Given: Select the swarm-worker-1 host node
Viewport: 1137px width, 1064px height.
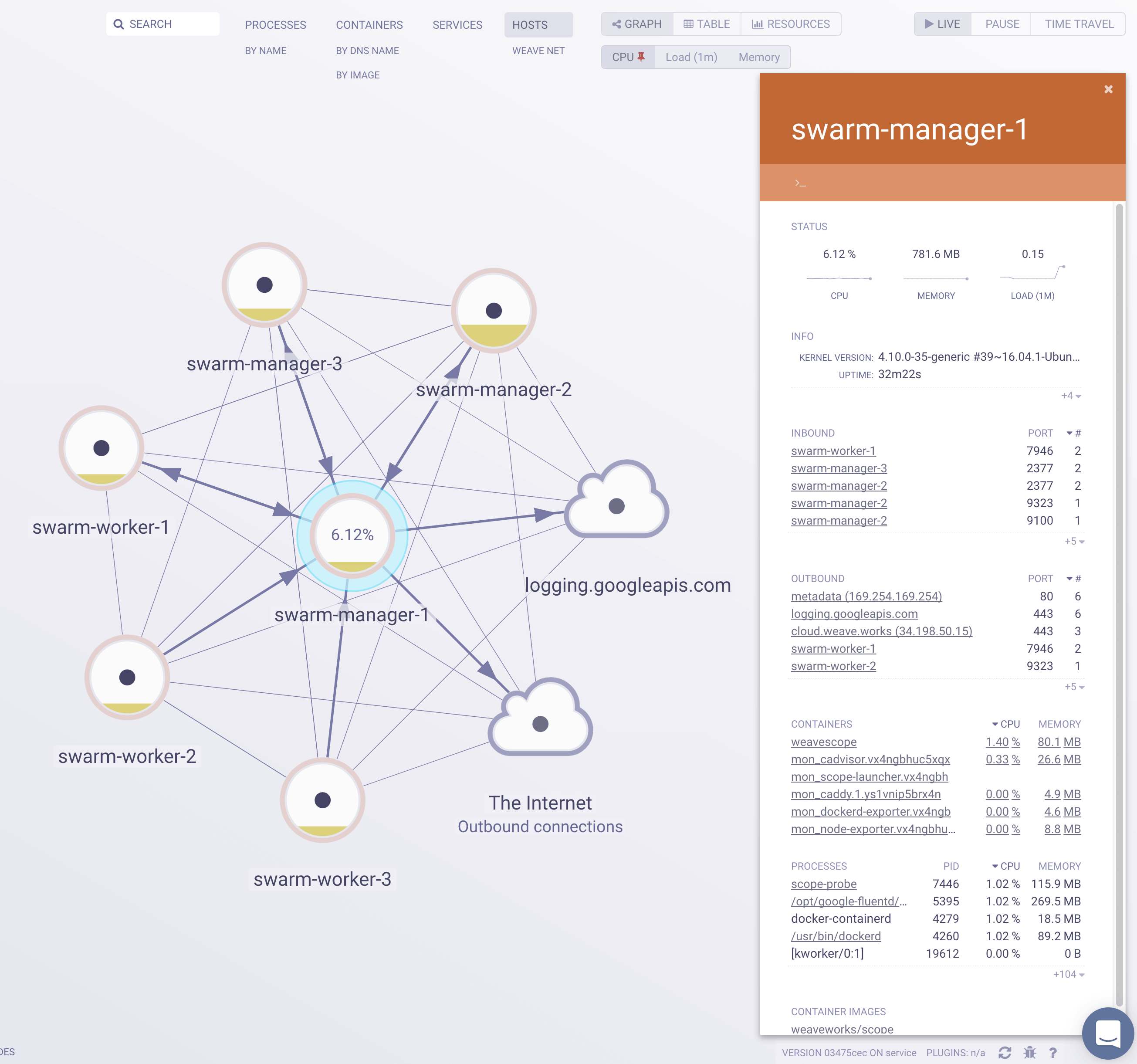Looking at the screenshot, I should (101, 448).
